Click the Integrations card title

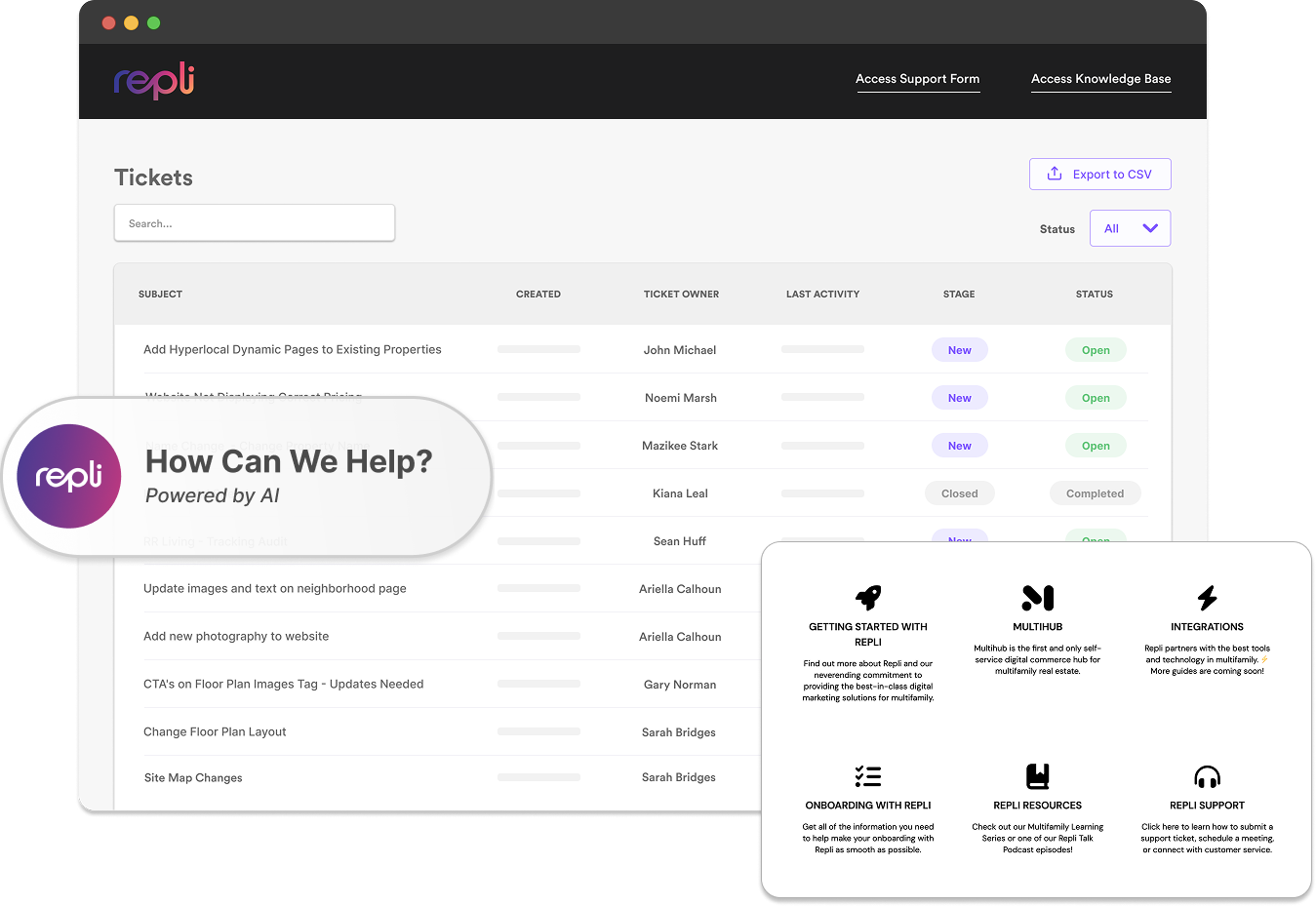(x=1208, y=627)
